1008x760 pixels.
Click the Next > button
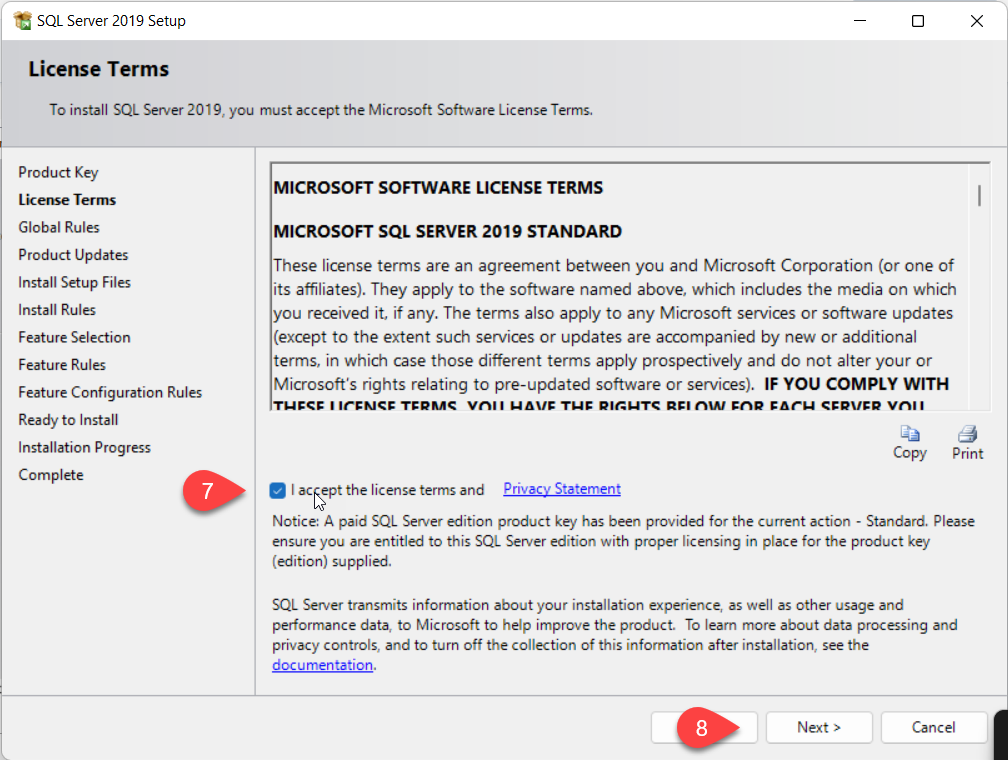pyautogui.click(x=819, y=727)
